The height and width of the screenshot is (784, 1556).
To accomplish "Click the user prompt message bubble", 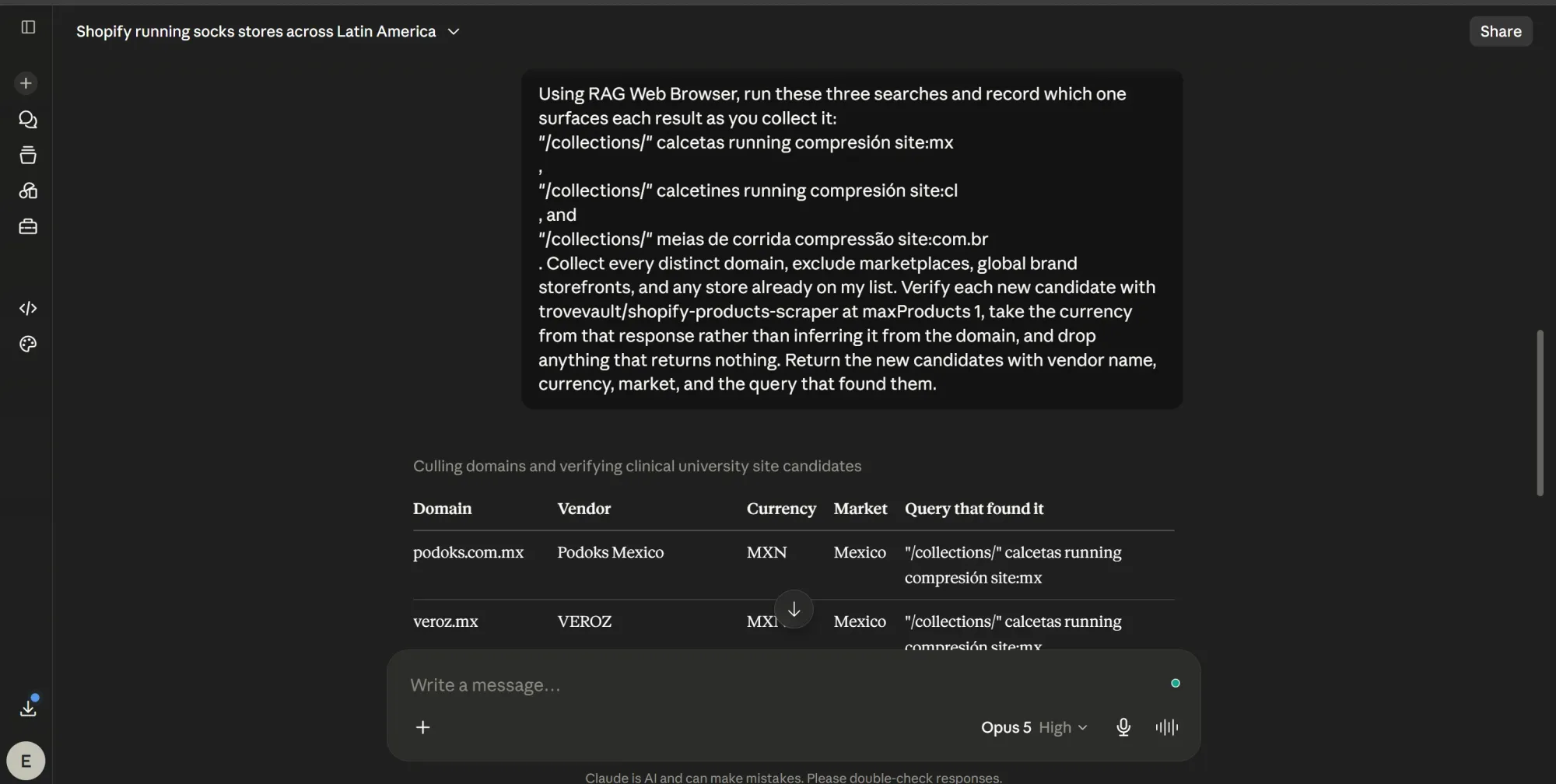I will click(x=852, y=239).
